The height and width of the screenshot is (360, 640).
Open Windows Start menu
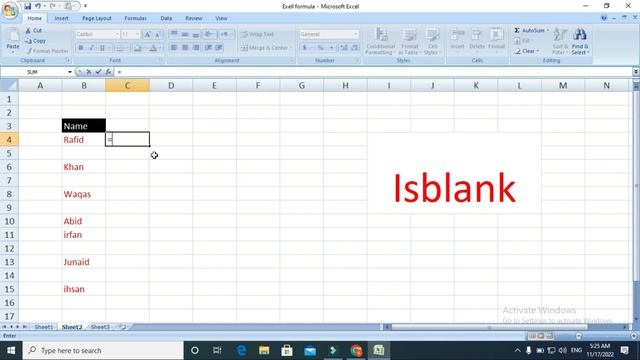(x=11, y=350)
